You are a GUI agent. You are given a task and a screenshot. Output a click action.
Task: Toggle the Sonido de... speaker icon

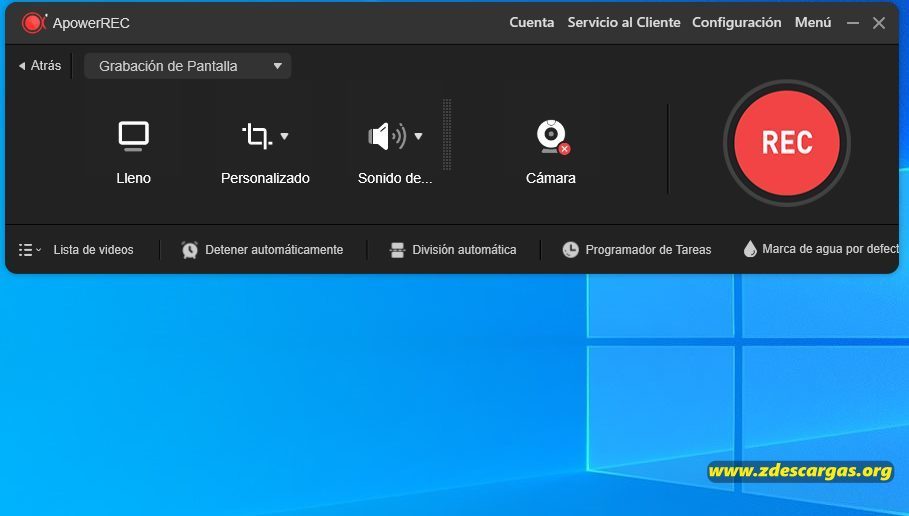click(387, 137)
